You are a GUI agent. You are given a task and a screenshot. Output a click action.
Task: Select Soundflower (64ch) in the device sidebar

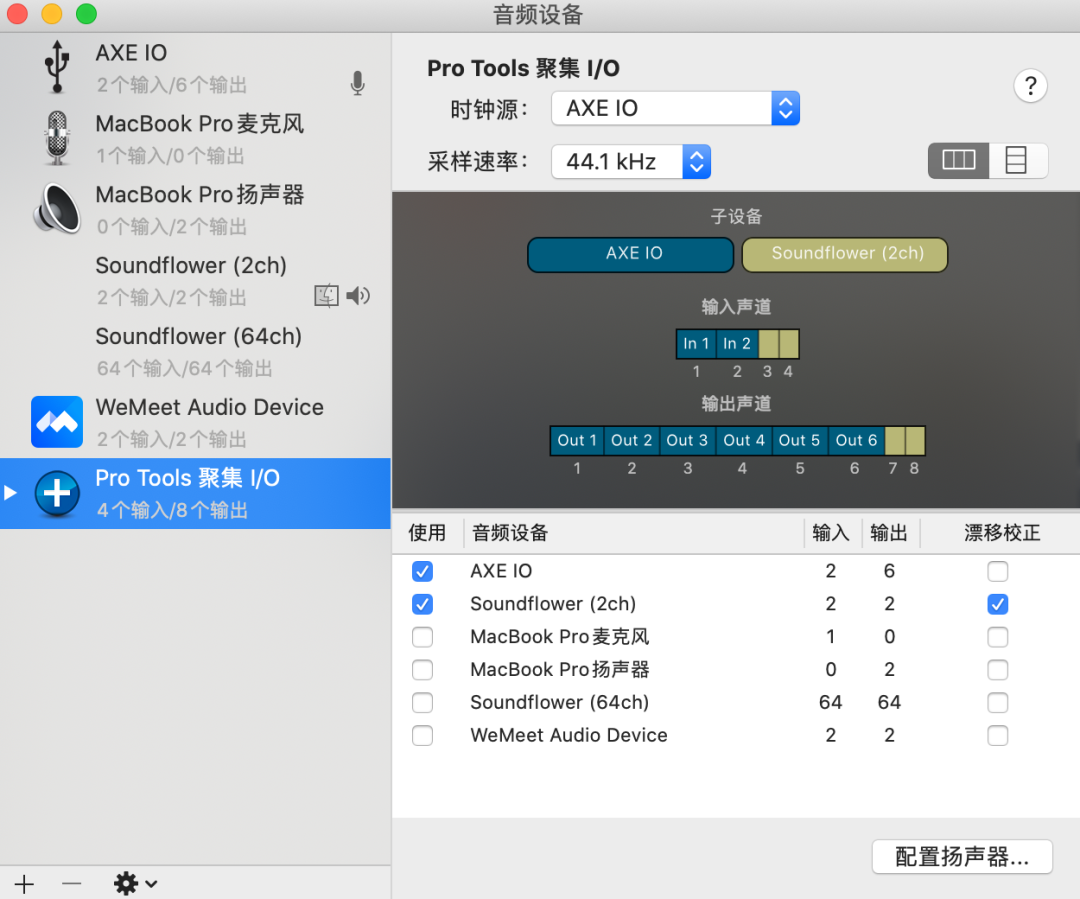point(196,351)
